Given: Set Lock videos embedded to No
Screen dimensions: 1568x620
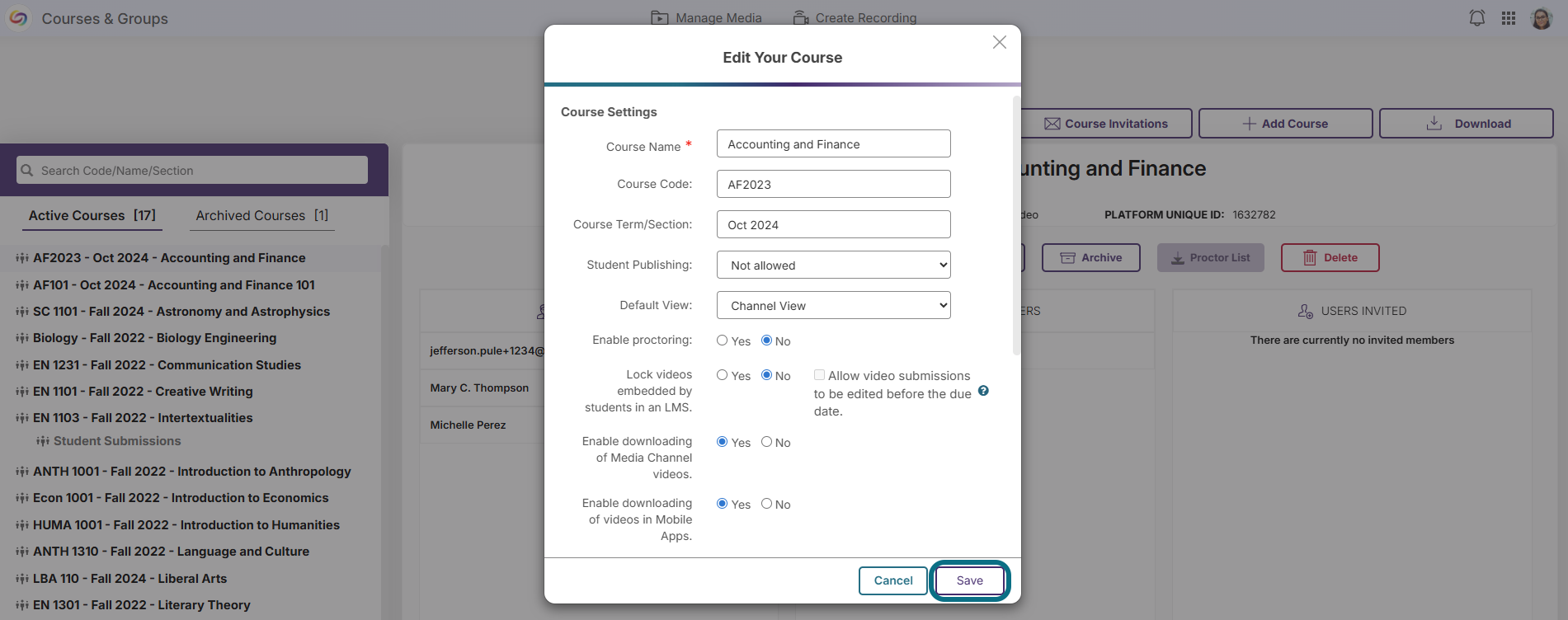Looking at the screenshot, I should 766,375.
